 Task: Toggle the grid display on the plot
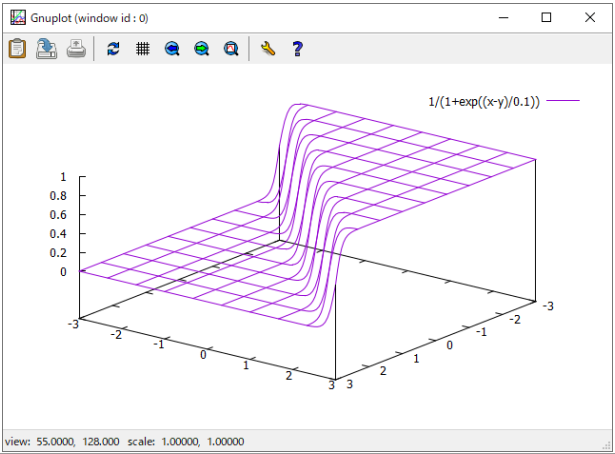point(142,48)
